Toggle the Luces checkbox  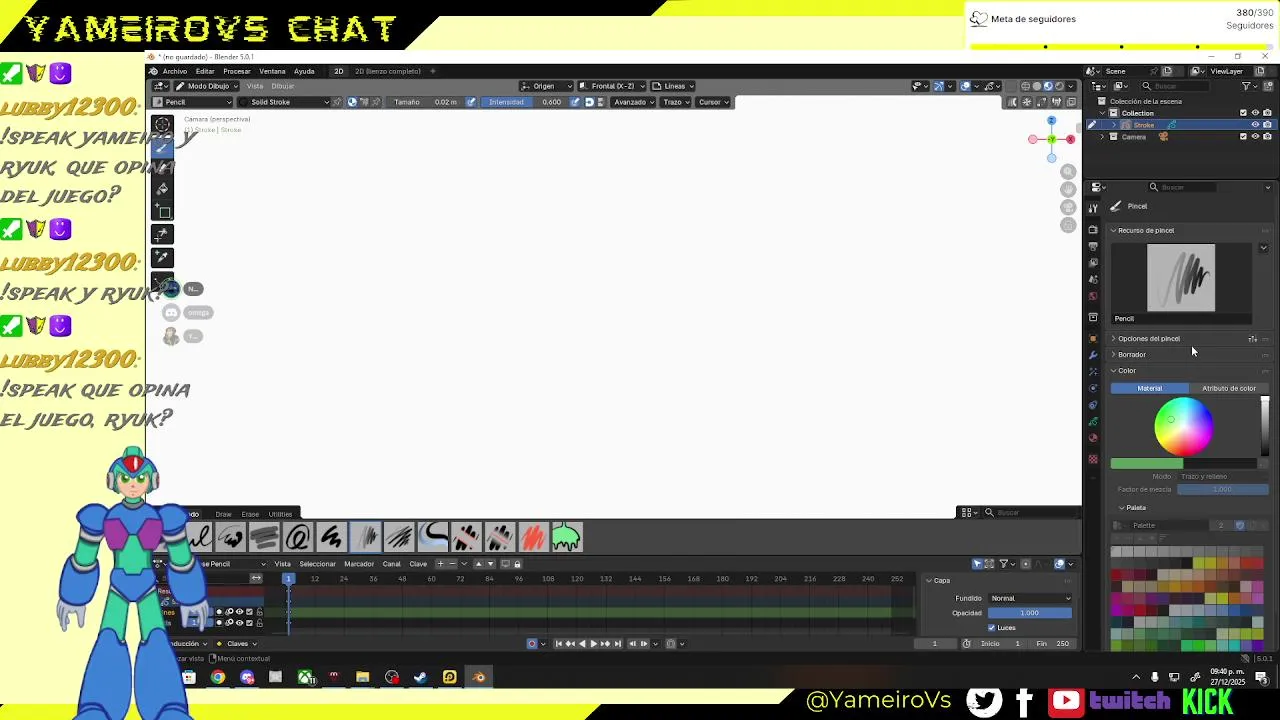pyautogui.click(x=992, y=628)
